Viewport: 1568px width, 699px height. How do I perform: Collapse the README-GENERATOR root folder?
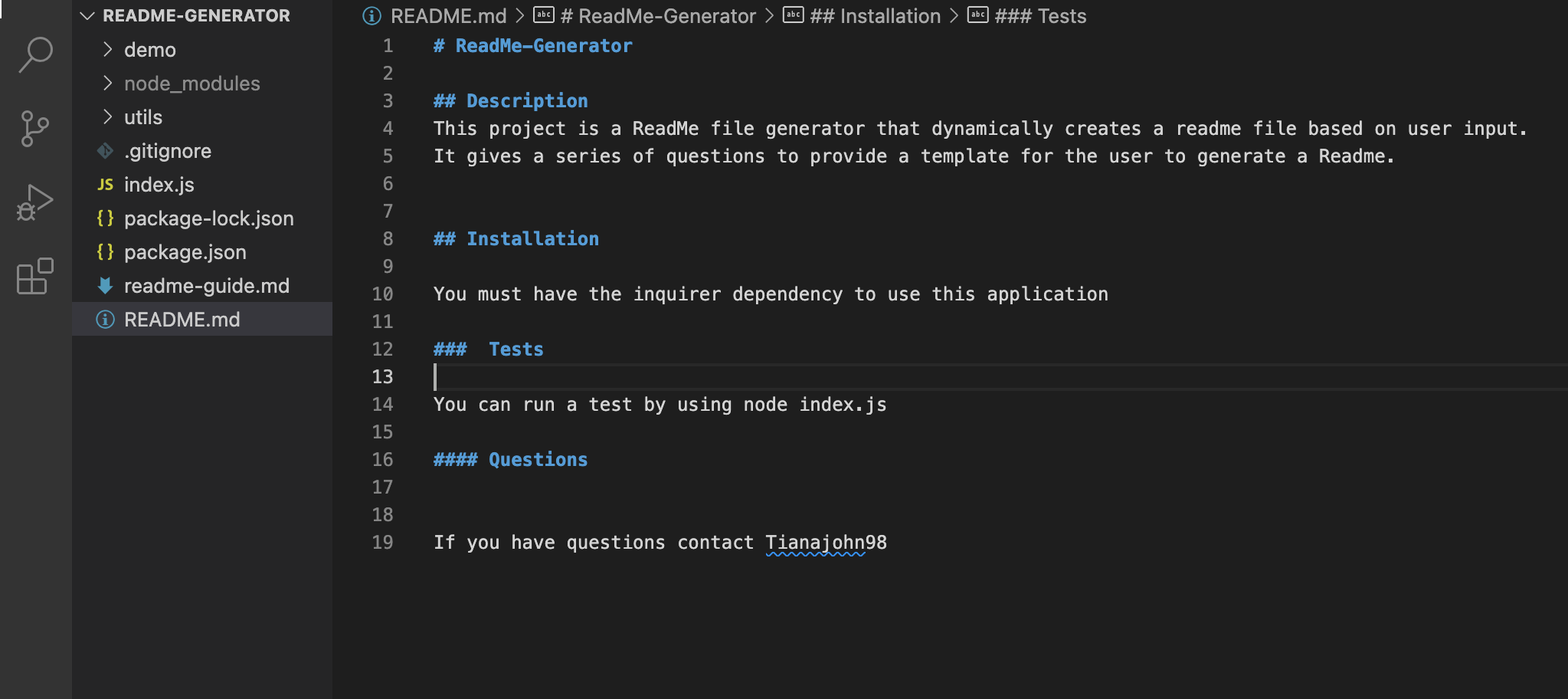point(87,15)
